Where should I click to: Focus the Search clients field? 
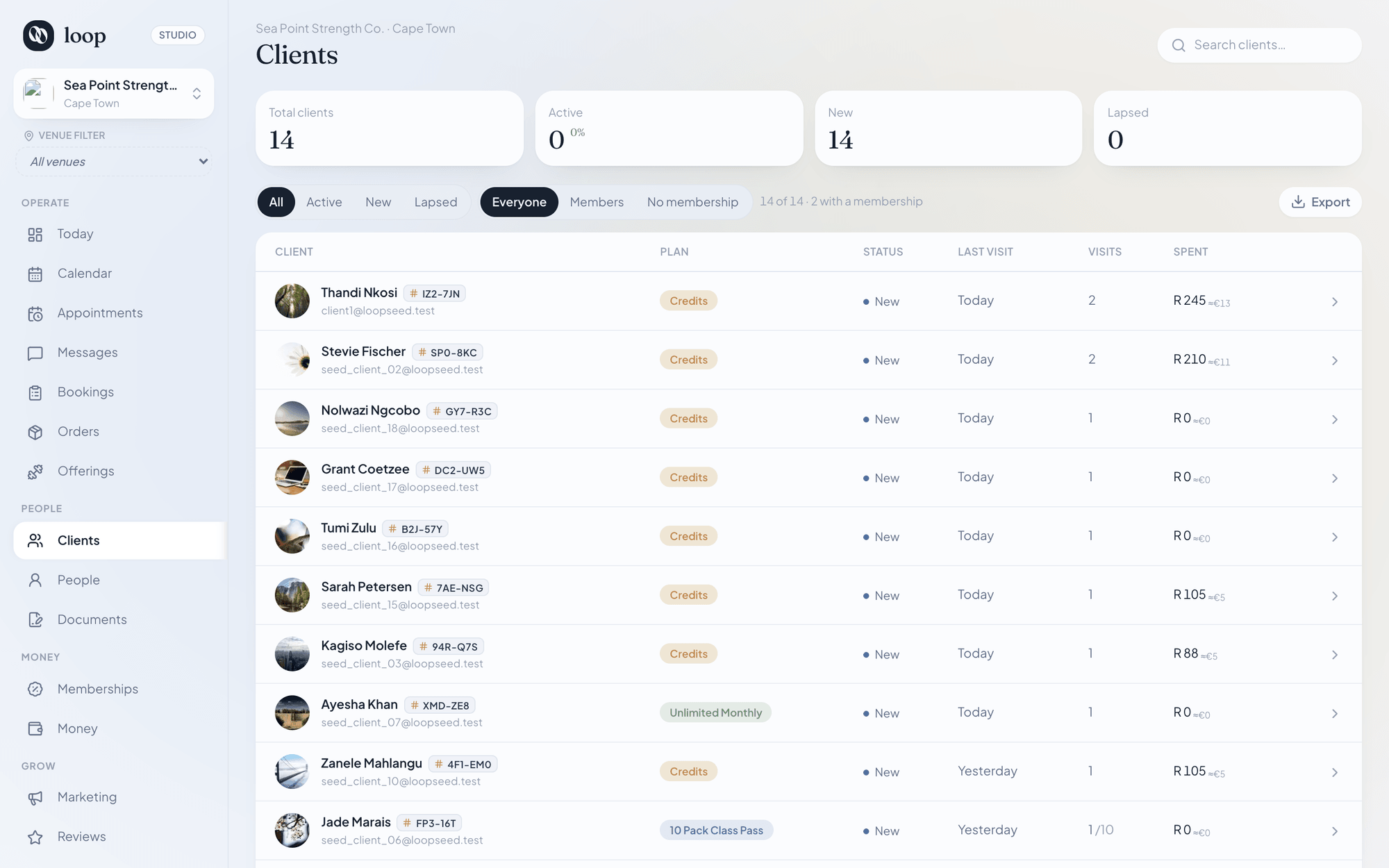click(x=1259, y=45)
